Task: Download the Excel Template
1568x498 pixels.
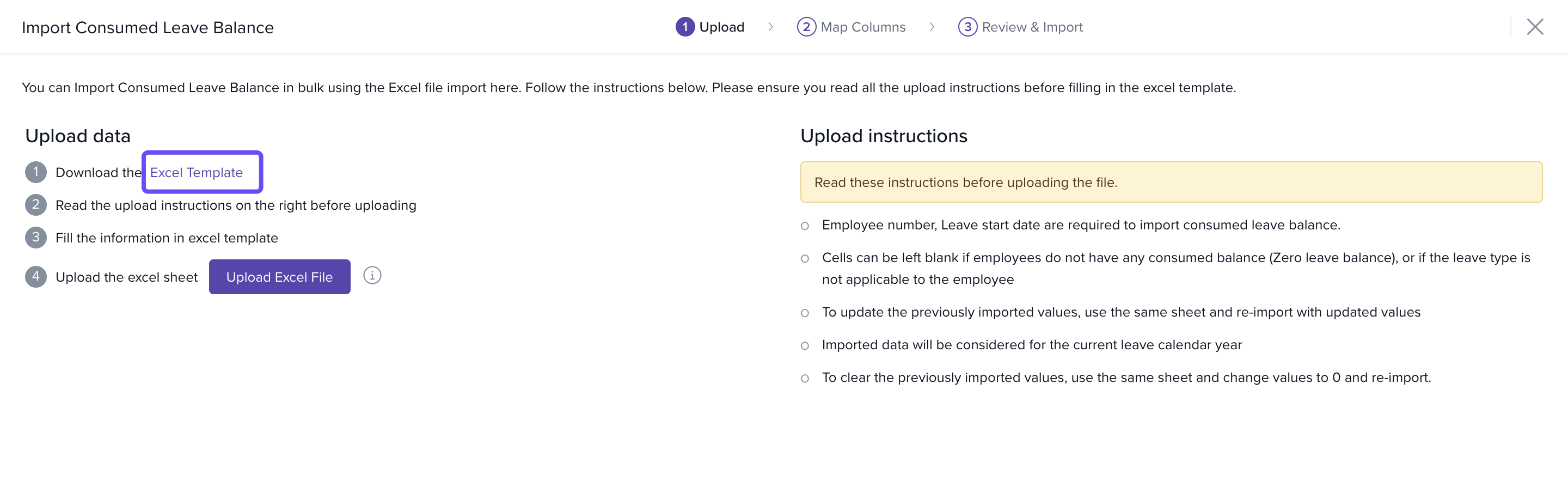Action: click(x=196, y=172)
